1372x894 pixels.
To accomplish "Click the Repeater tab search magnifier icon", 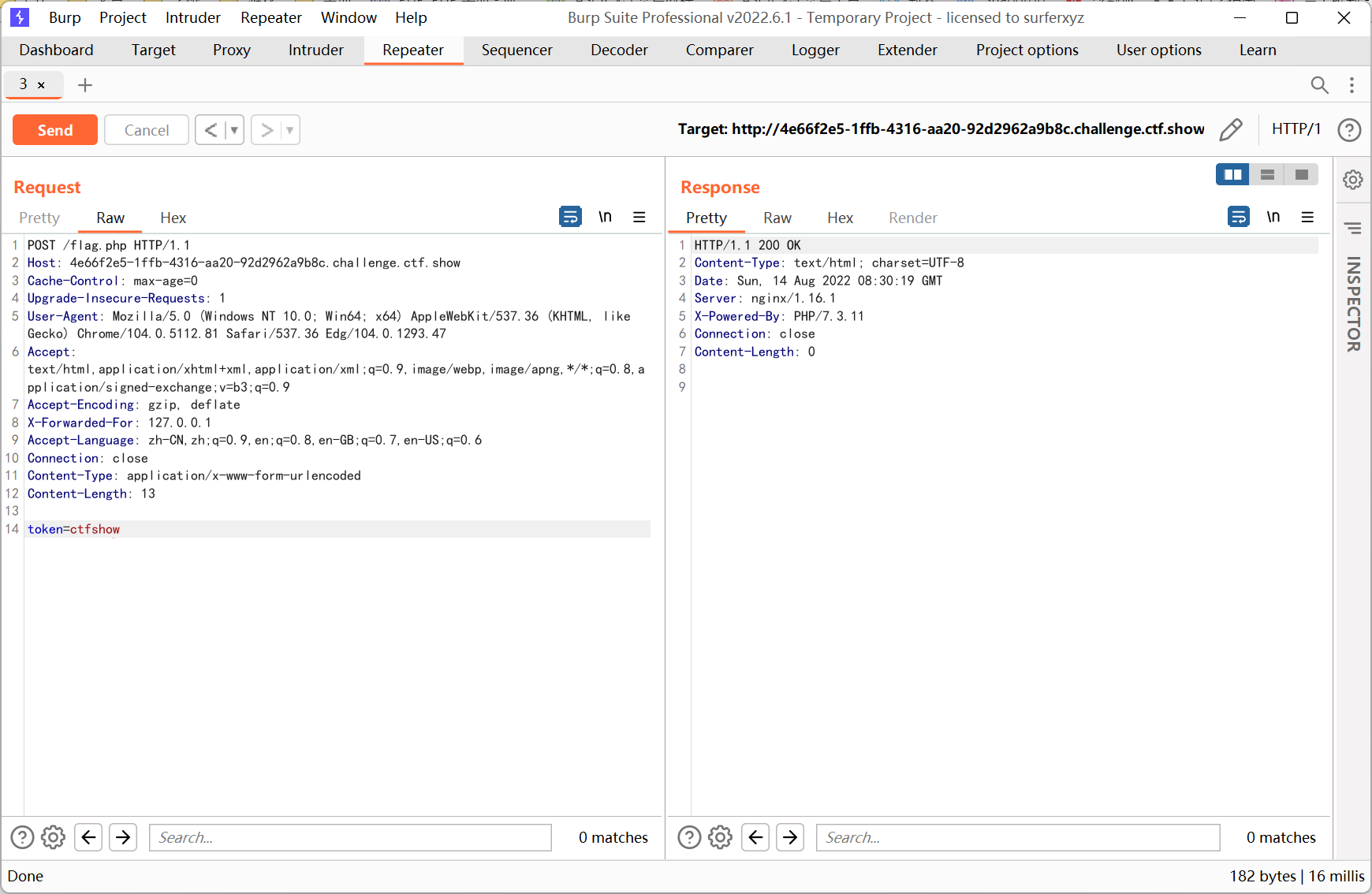I will pyautogui.click(x=1319, y=85).
